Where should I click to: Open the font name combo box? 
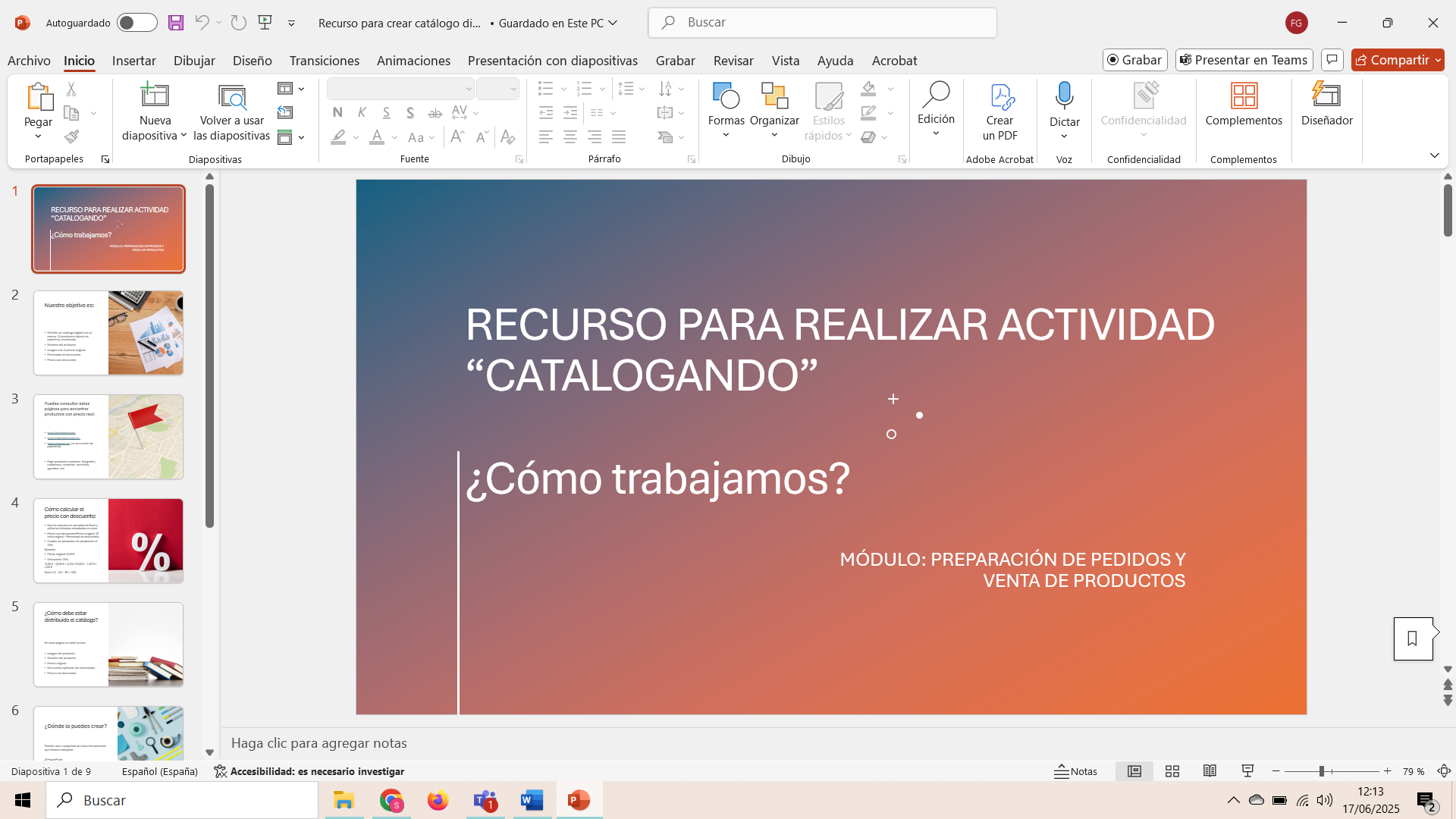point(400,89)
